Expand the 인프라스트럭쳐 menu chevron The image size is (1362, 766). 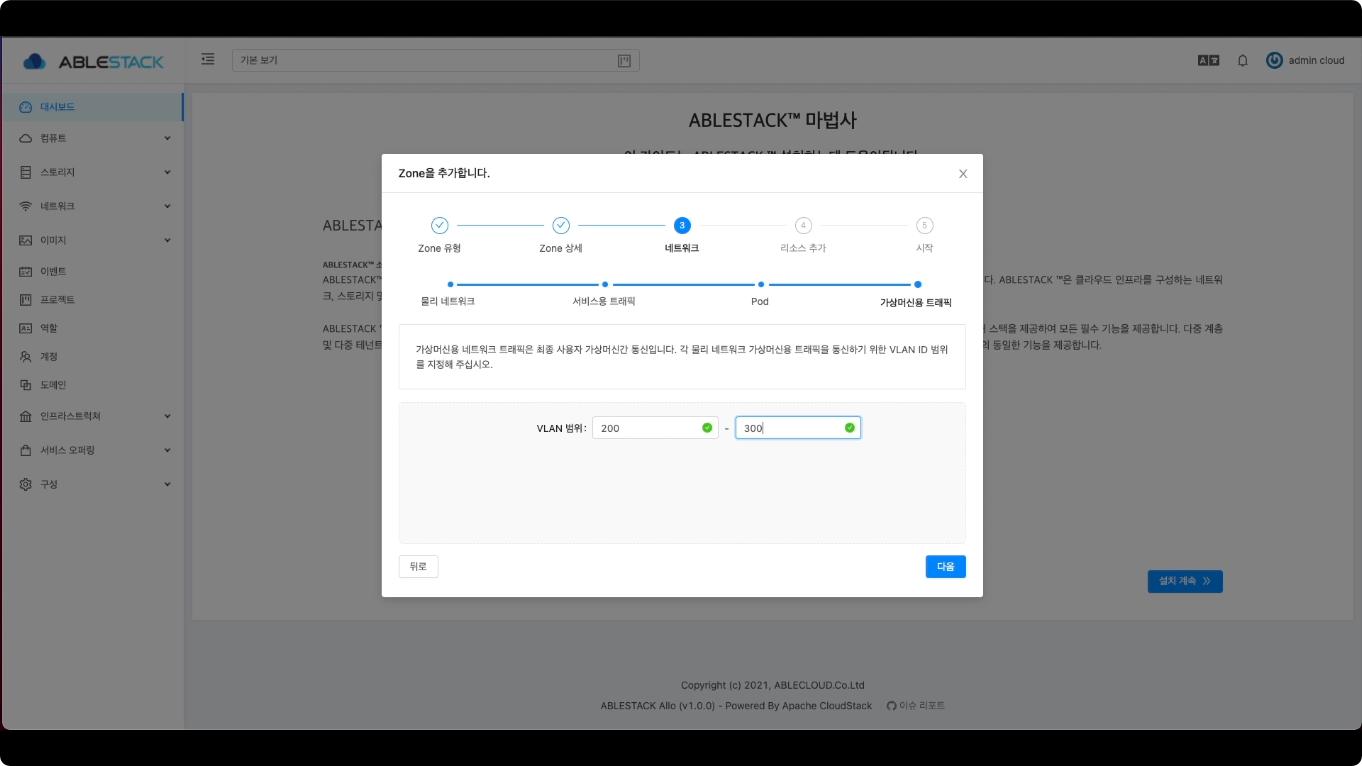167,416
